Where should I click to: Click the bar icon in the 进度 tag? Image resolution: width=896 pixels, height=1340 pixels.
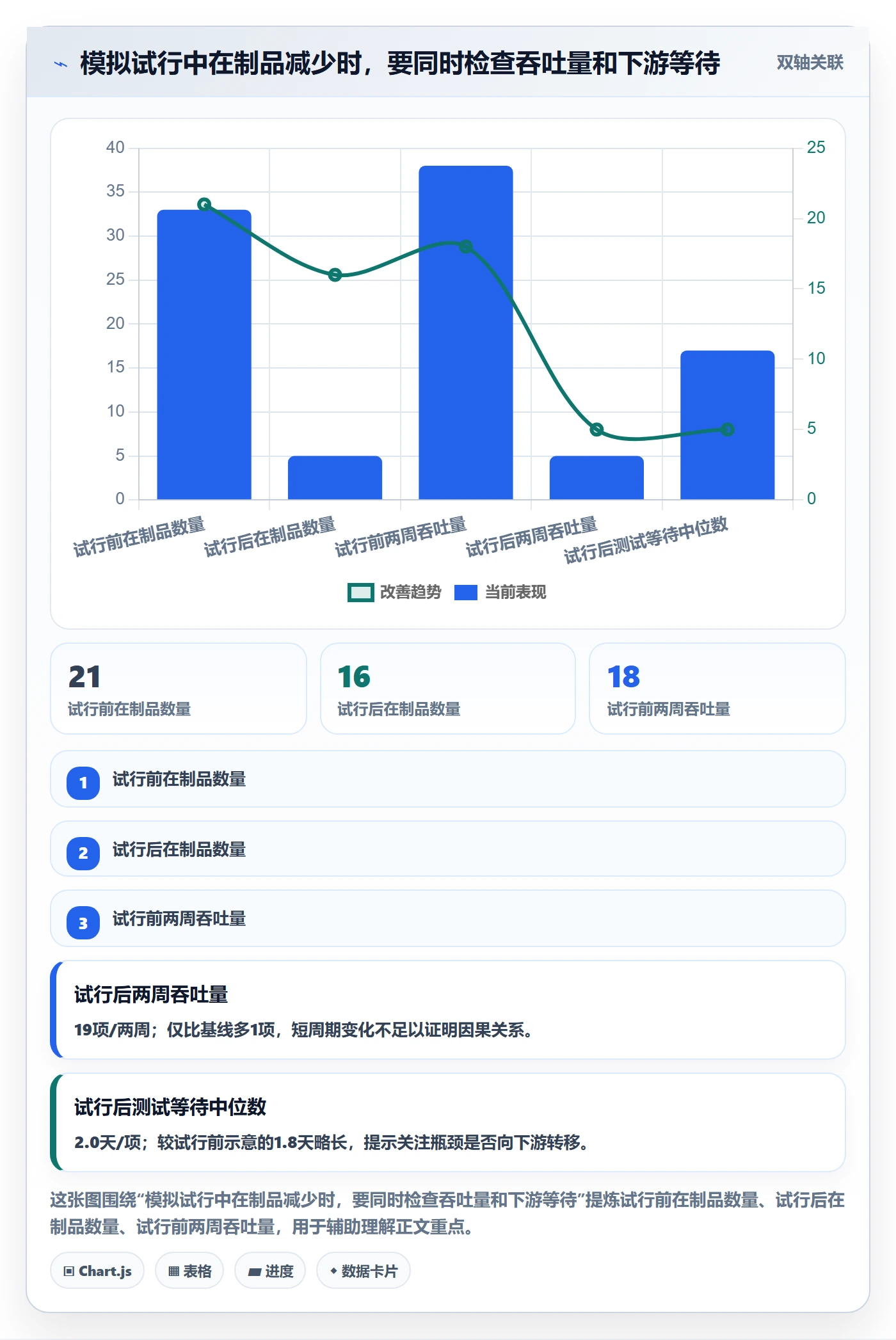click(255, 1272)
